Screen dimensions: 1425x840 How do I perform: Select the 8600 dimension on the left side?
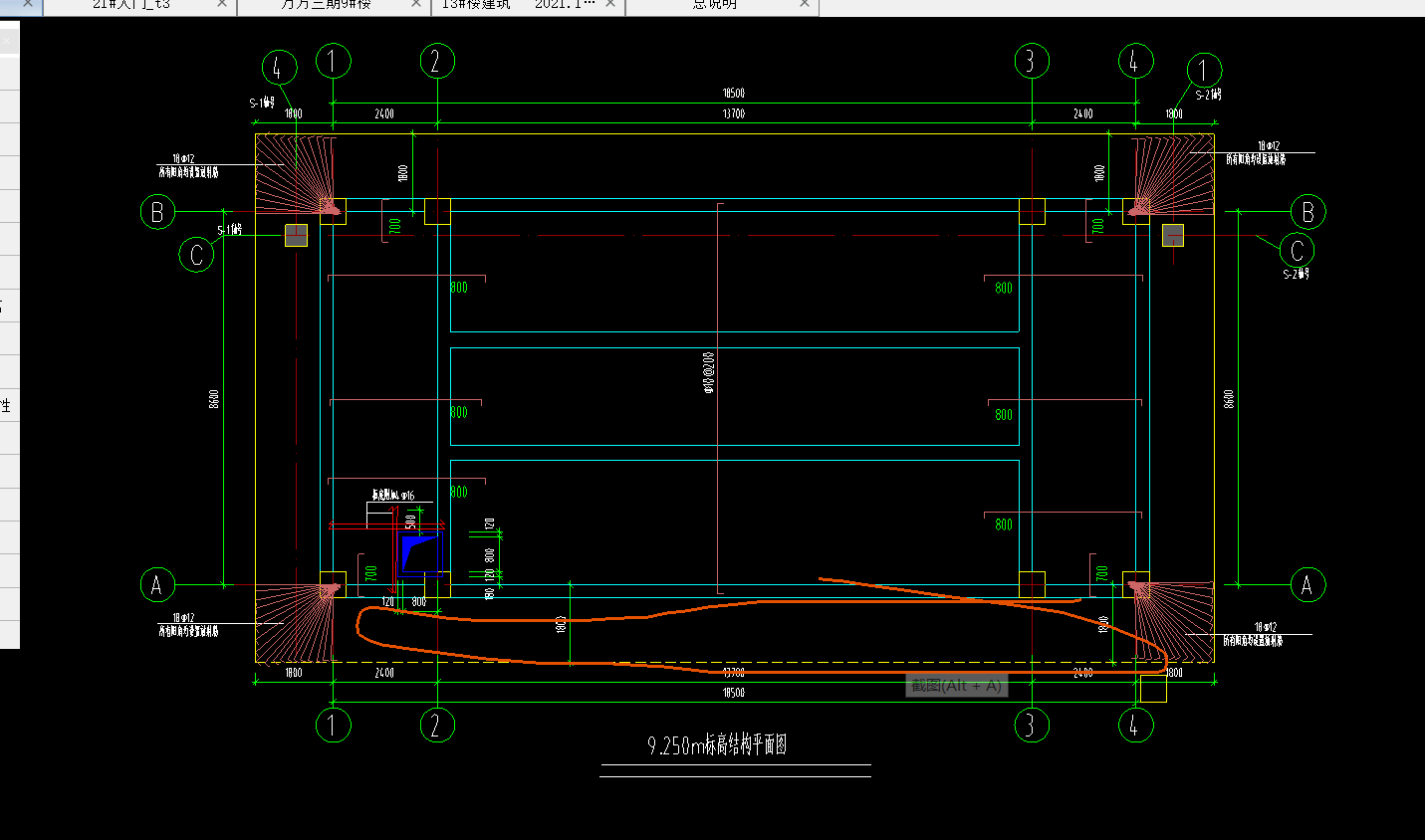214,399
